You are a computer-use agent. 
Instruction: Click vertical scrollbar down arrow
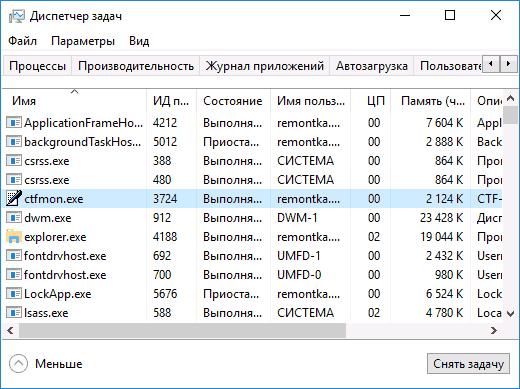(x=510, y=314)
